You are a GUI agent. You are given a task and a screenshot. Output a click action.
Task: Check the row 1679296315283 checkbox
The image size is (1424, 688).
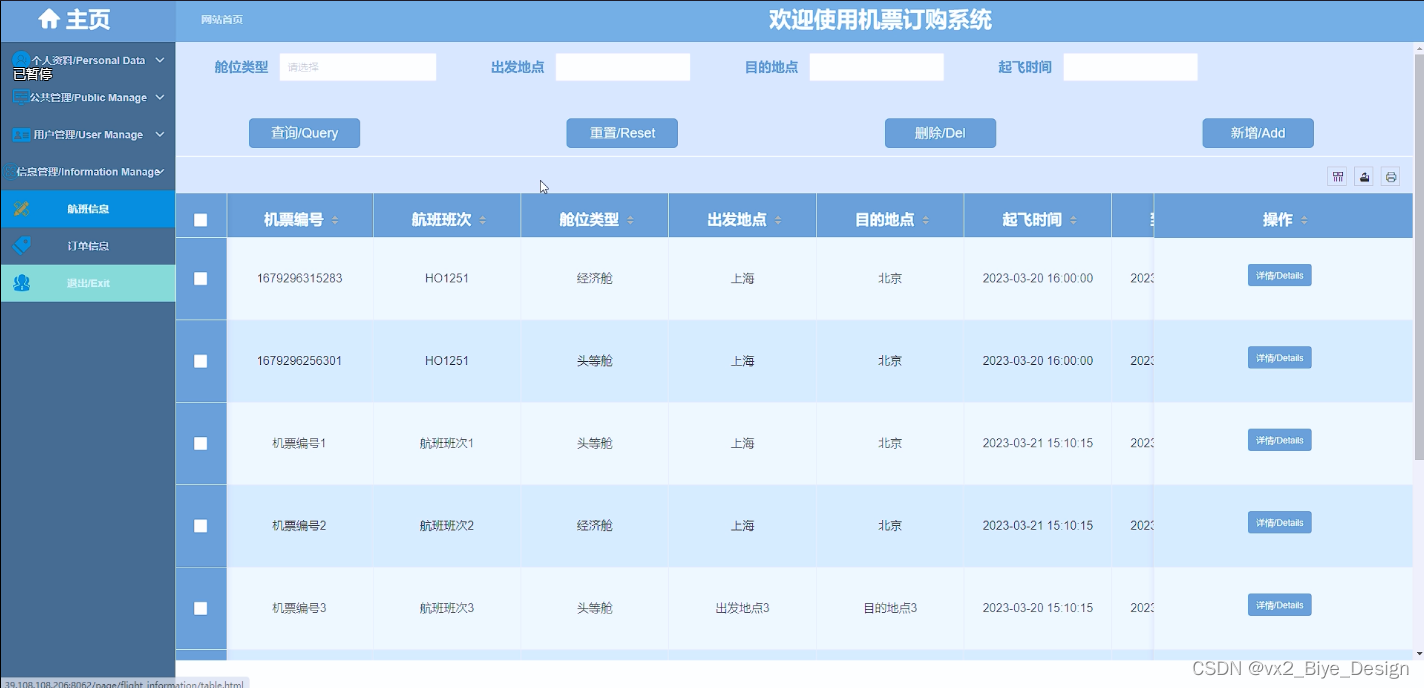click(x=201, y=278)
